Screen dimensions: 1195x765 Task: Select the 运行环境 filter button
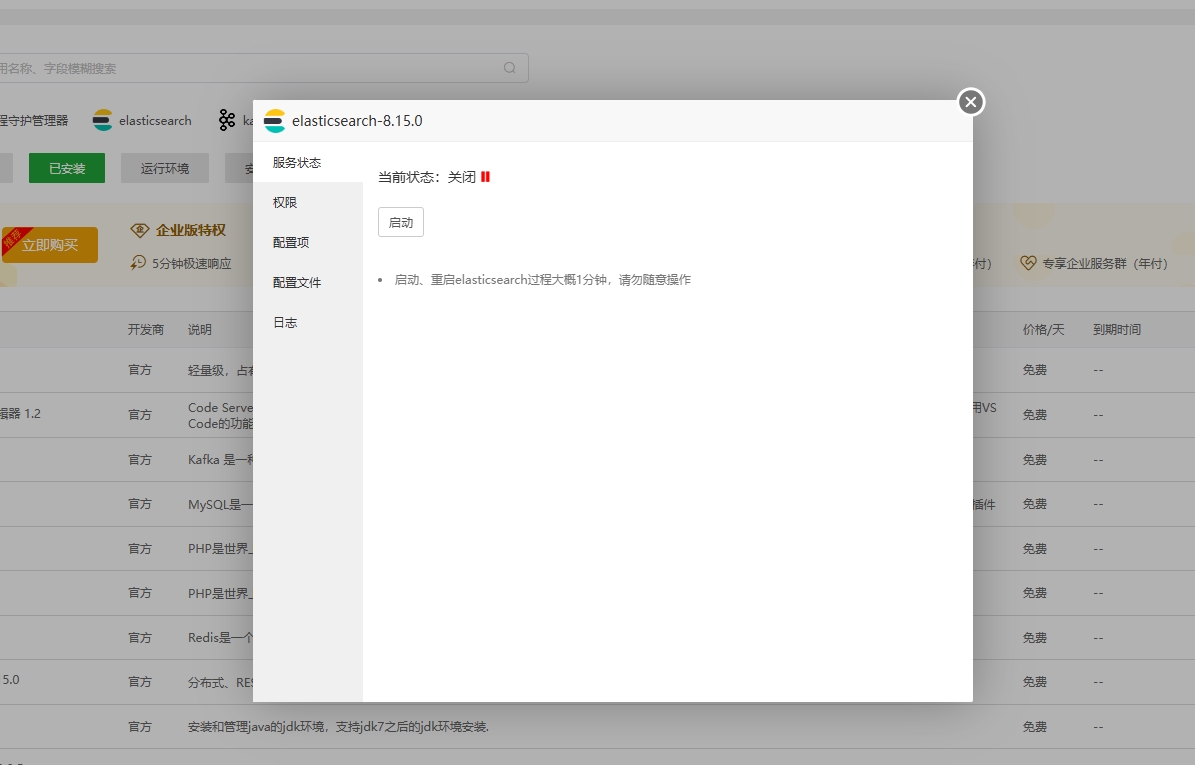pos(165,168)
